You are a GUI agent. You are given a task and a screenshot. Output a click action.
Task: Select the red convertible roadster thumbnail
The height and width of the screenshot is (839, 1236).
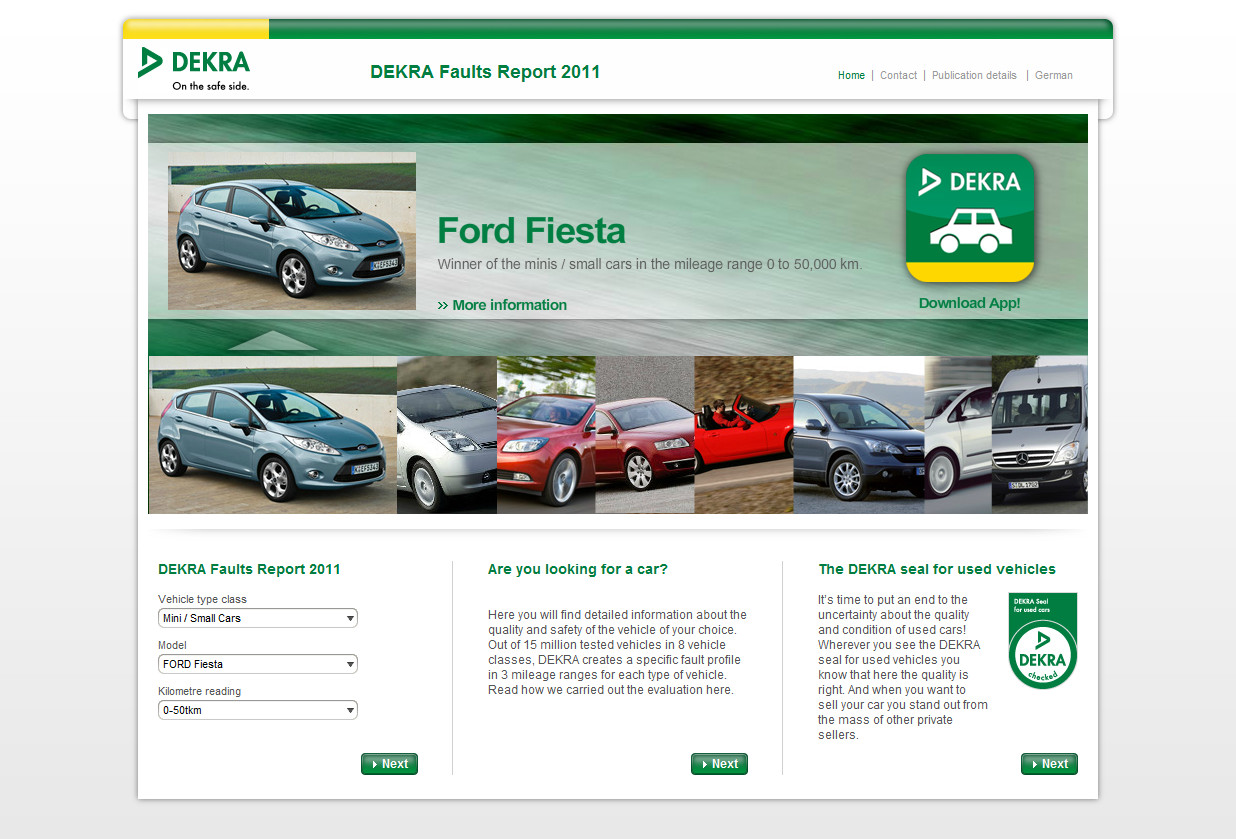click(x=744, y=435)
